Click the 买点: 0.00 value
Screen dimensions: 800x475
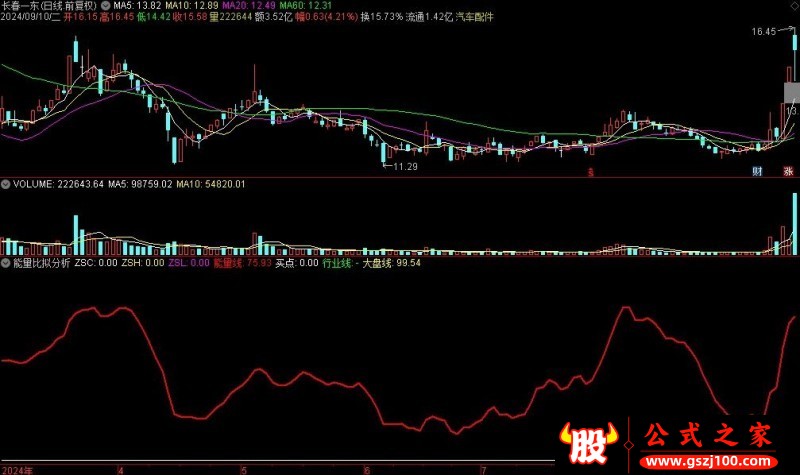[297, 263]
